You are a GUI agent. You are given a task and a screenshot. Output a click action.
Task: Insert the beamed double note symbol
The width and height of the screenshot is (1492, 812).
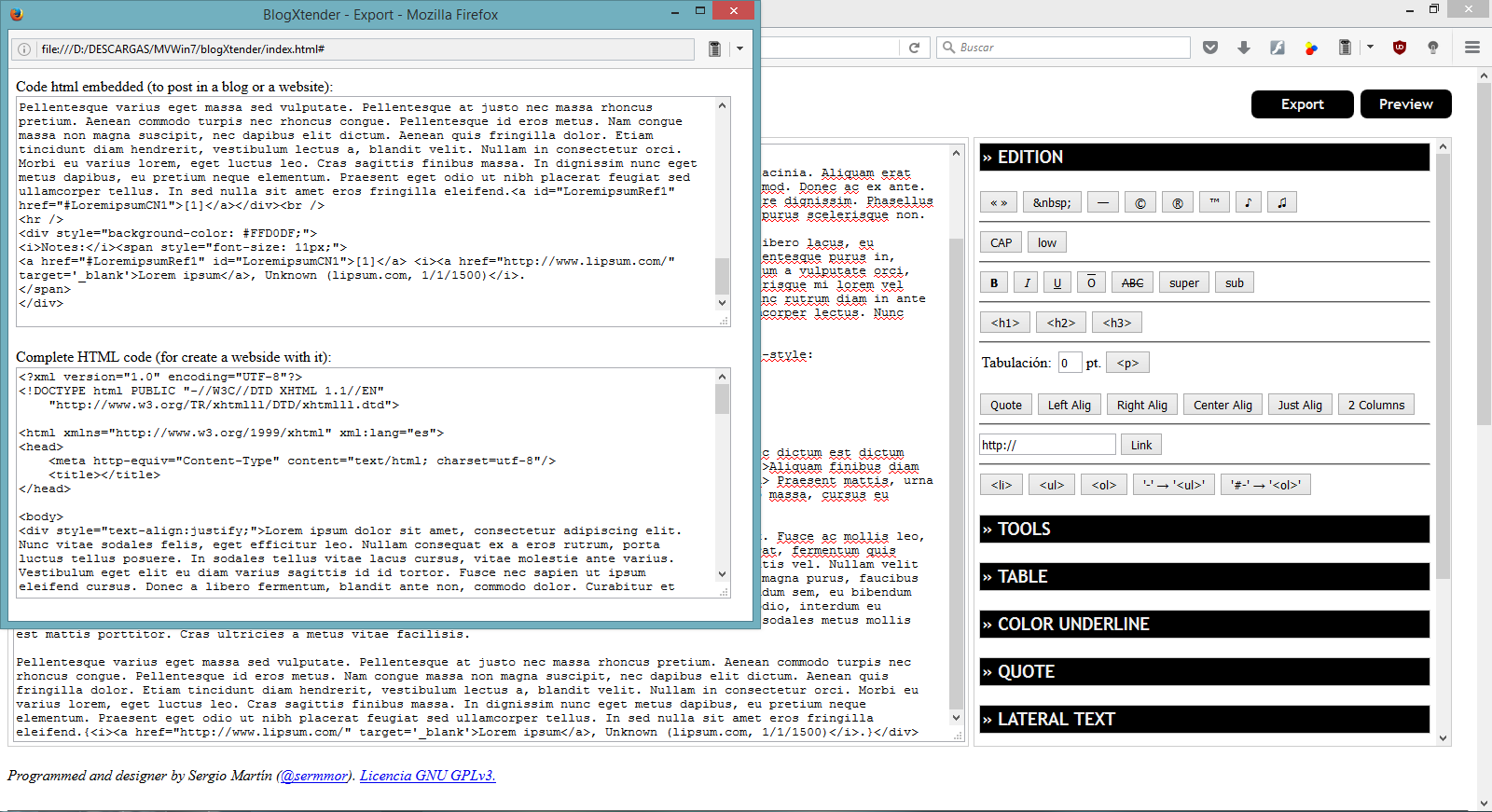1282,202
